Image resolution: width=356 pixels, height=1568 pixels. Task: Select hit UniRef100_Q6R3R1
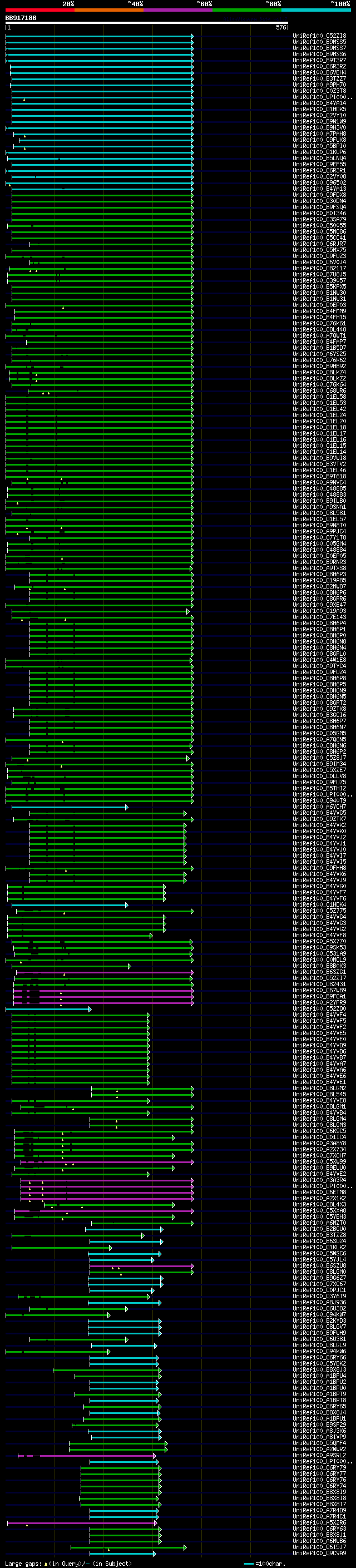pos(319,170)
